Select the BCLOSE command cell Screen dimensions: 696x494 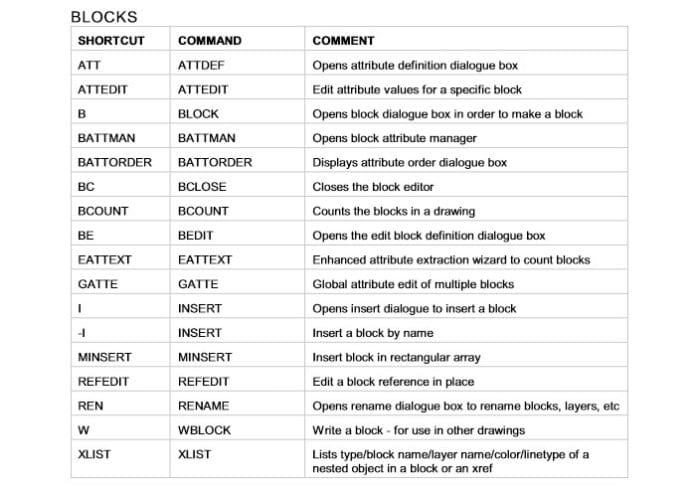(202, 187)
